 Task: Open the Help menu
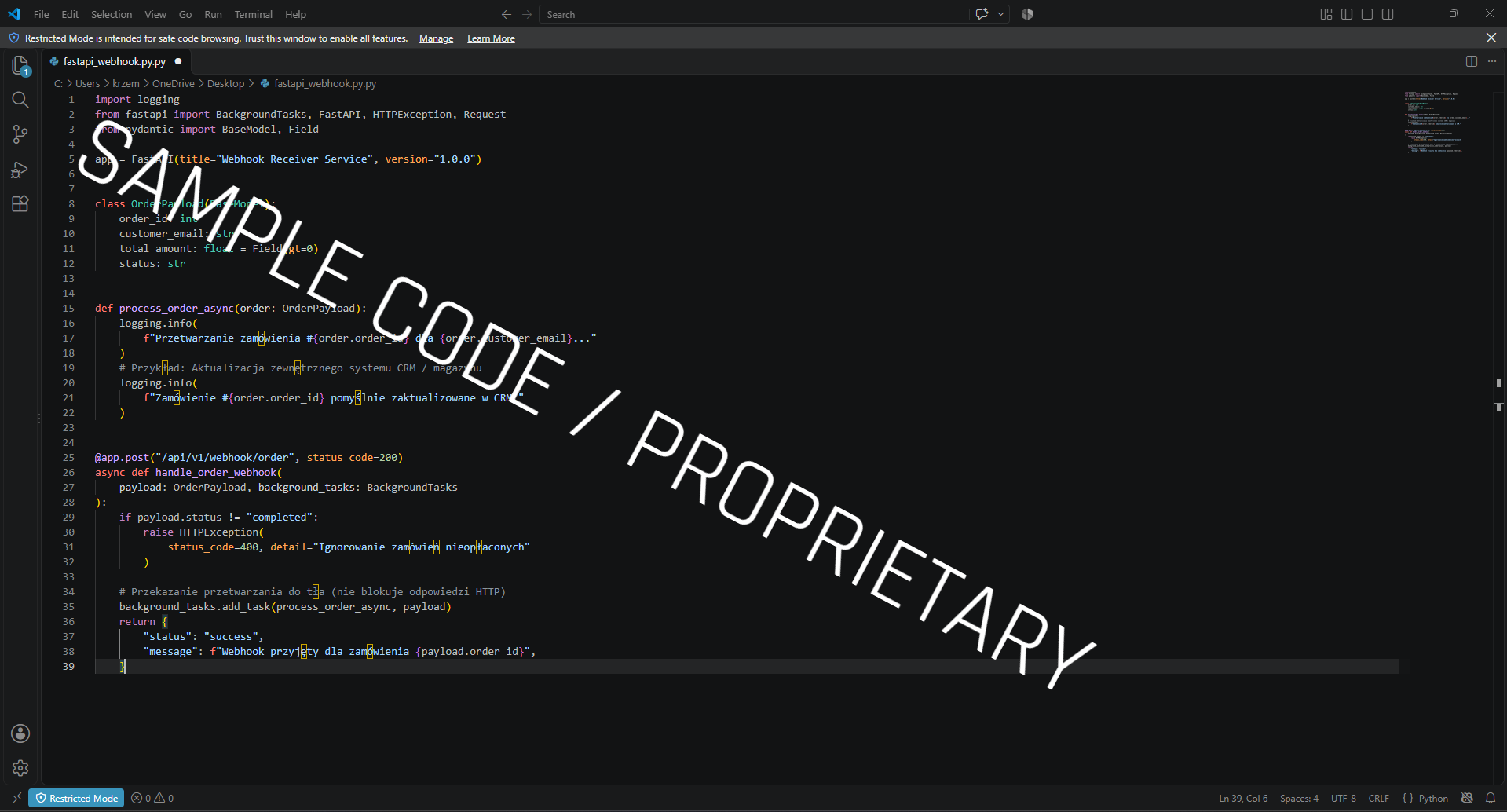295,14
